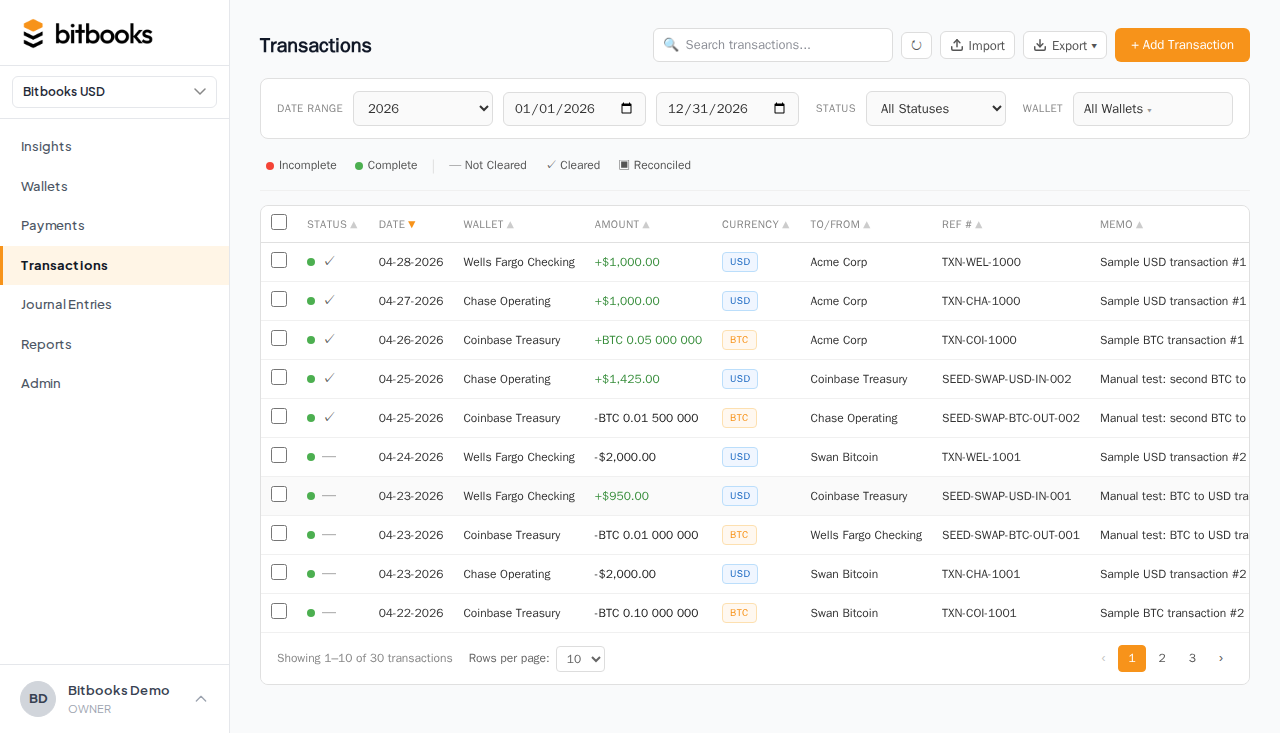Click BTC currency badge on TXN-COI-1000 row
Screen dimensions: 1280x733
point(739,340)
